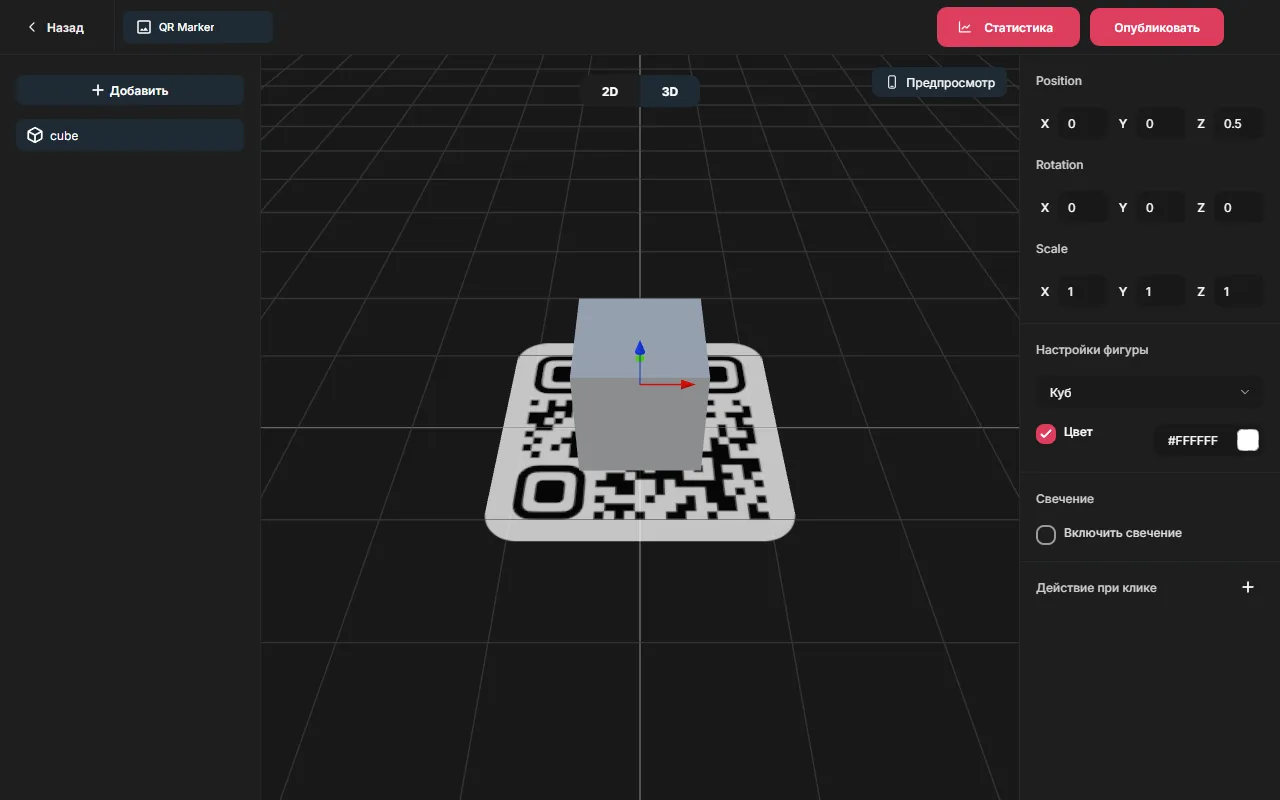
Task: Add click action with plus icon
Action: (1248, 587)
